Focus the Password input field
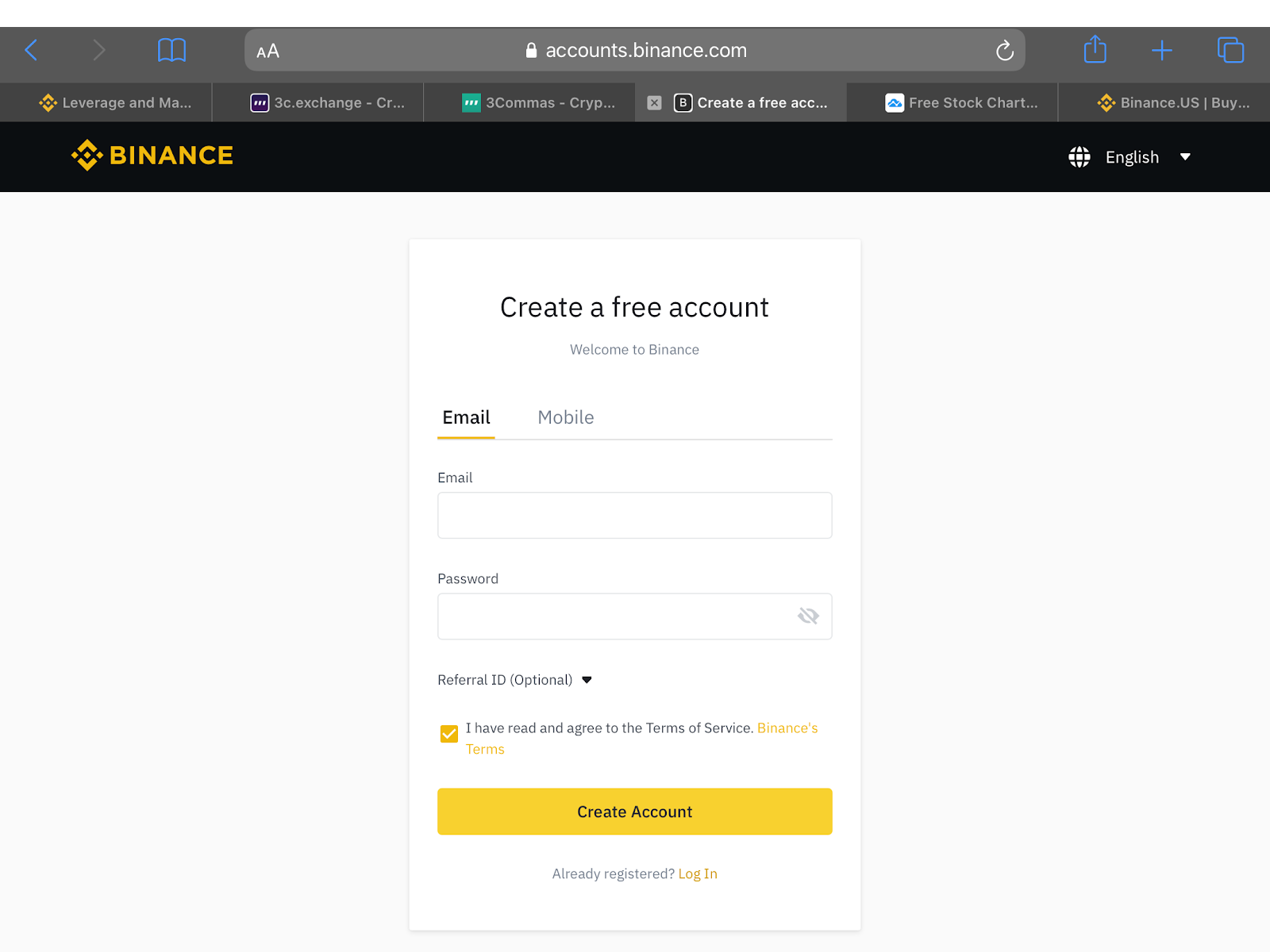1270x952 pixels. click(x=635, y=616)
